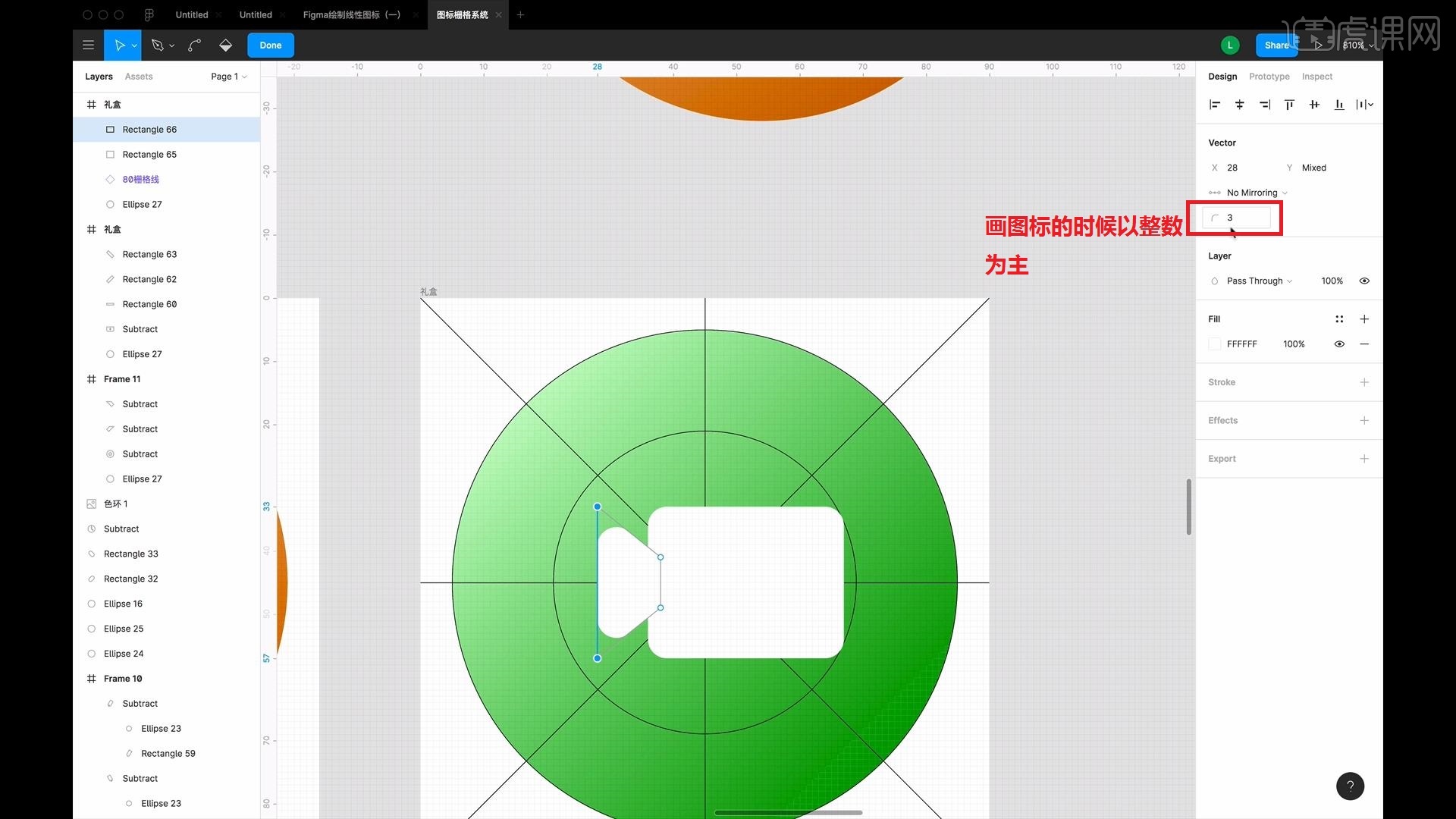1456x819 pixels.
Task: Close the Figma绘制线性图标 file tab
Action: pos(416,14)
